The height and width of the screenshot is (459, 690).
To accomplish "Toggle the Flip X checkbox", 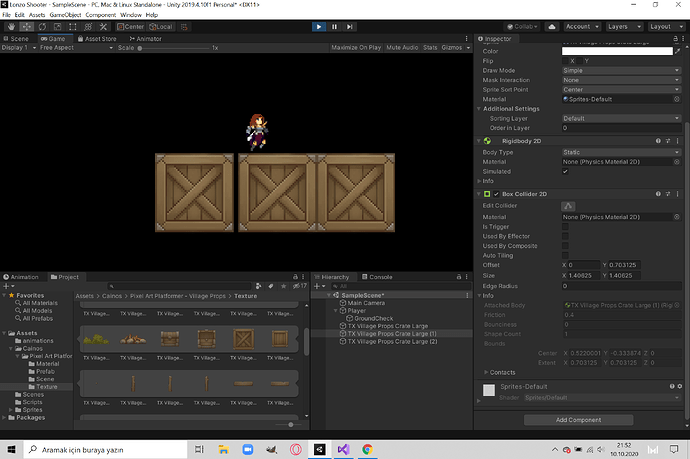I will pos(565,61).
